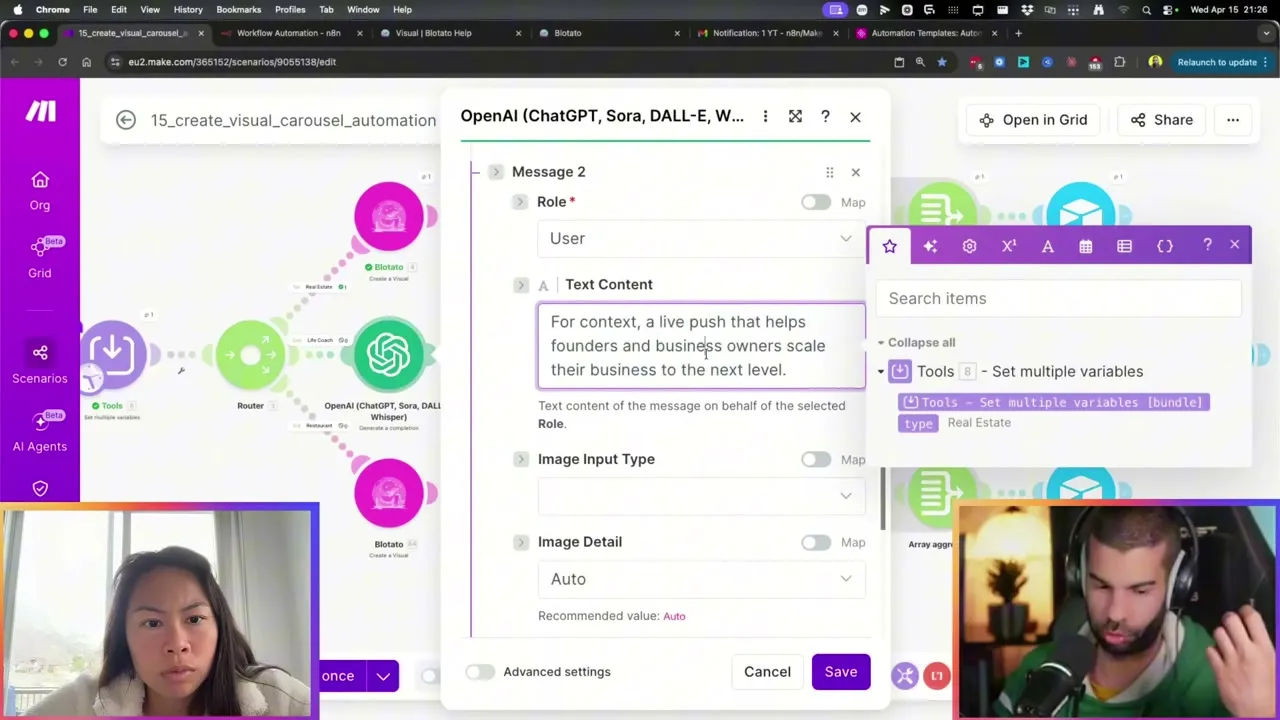Viewport: 1280px width, 720px height.
Task: Select the upper Blotato Create a Visual module
Action: 389,216
